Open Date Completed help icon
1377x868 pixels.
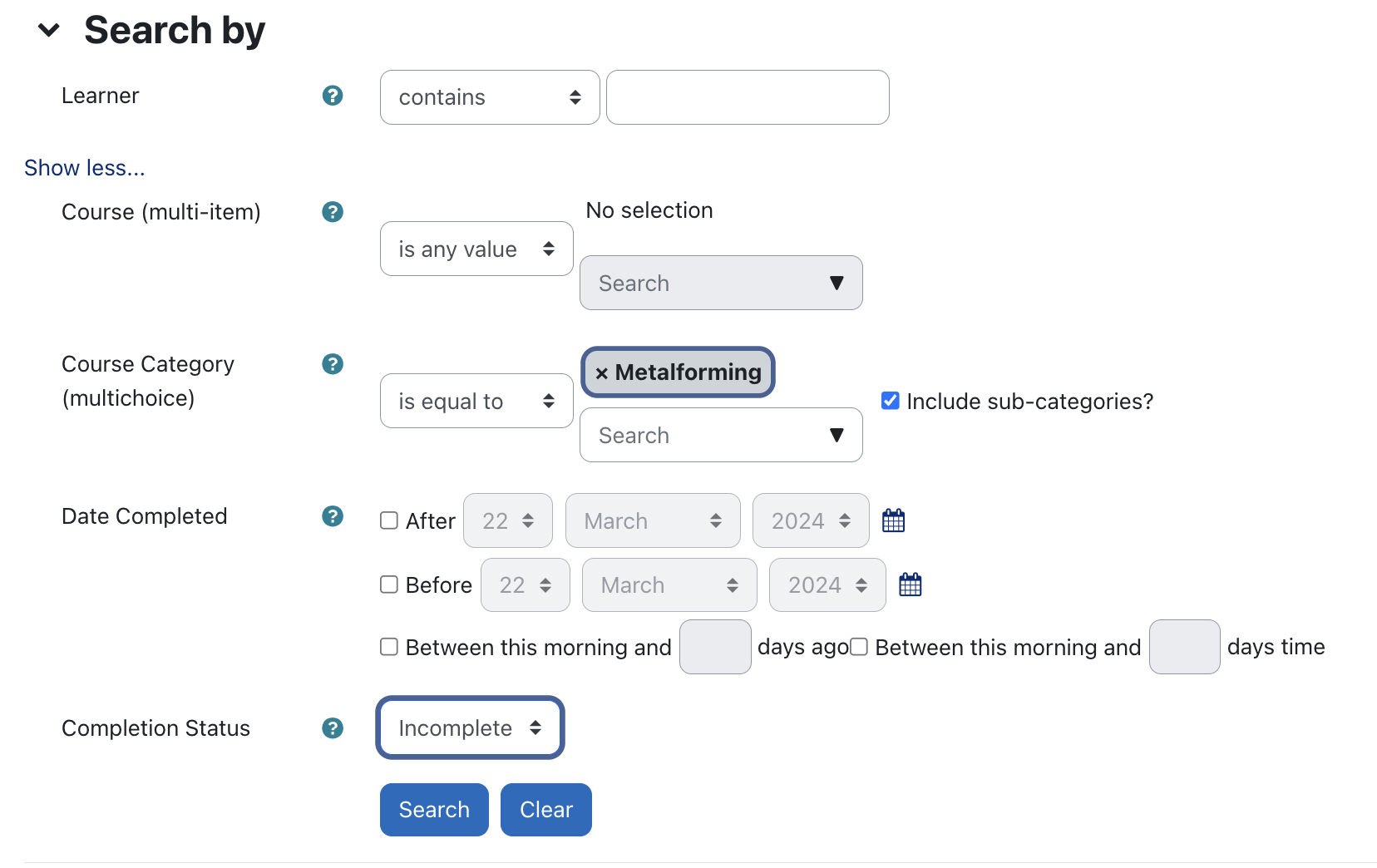[x=333, y=516]
